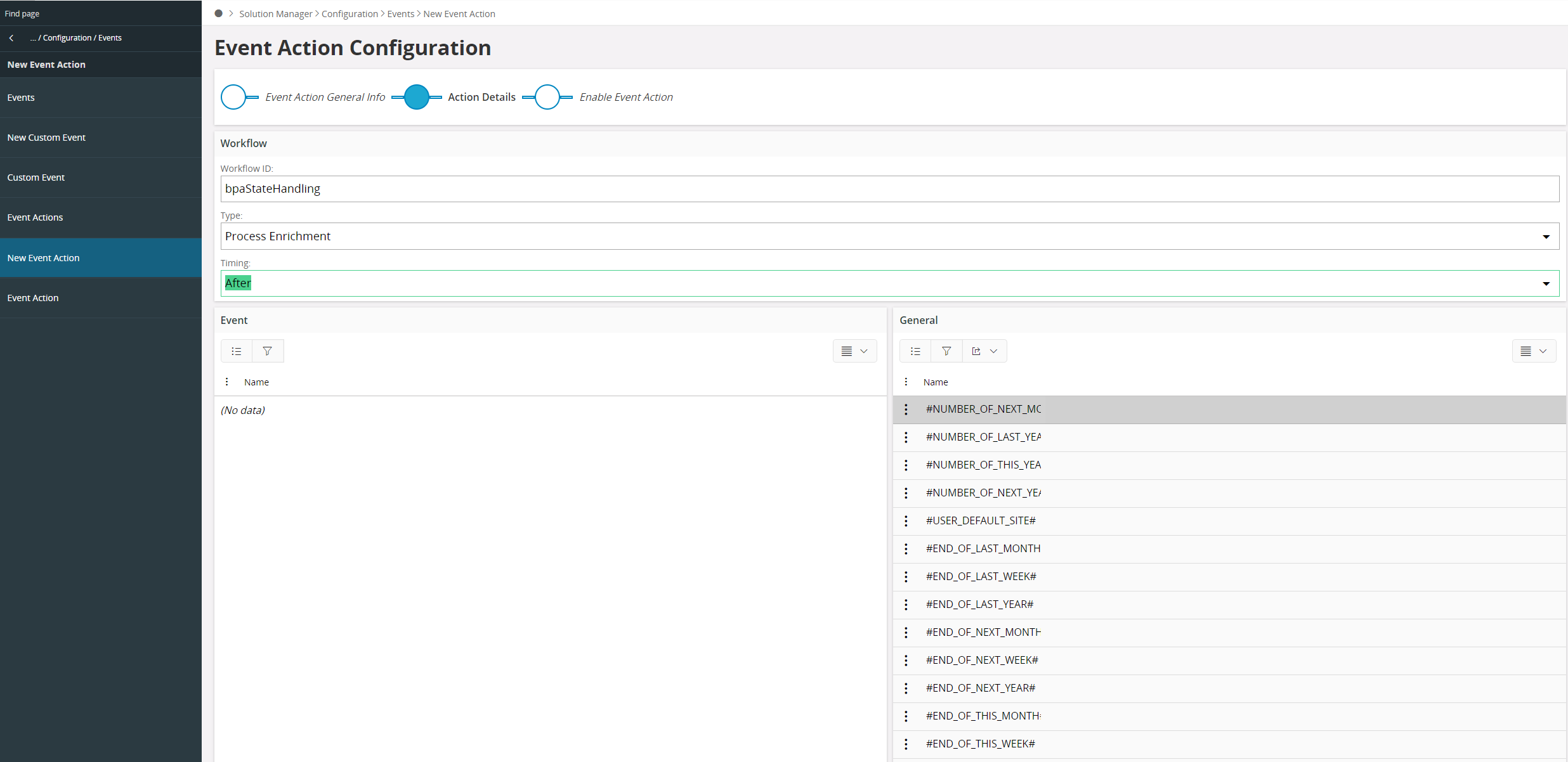Image resolution: width=1568 pixels, height=762 pixels.
Task: Select the Event Action General Info step circle
Action: tap(233, 97)
